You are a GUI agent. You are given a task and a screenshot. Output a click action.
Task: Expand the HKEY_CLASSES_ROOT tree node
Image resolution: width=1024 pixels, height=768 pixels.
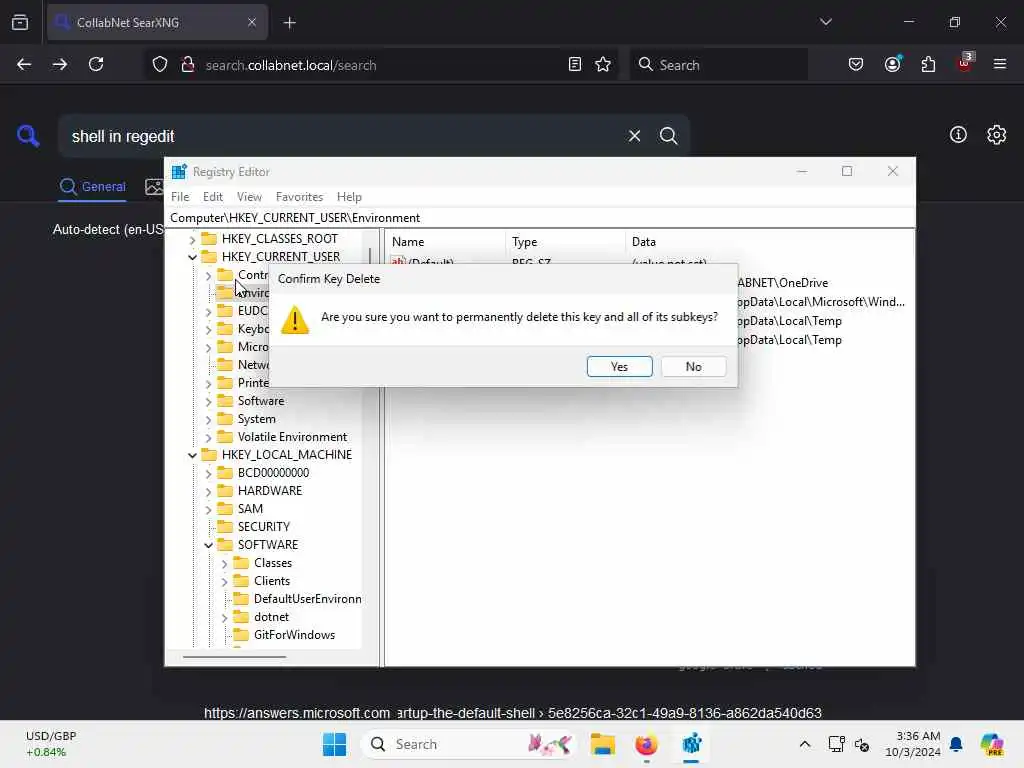(x=192, y=240)
